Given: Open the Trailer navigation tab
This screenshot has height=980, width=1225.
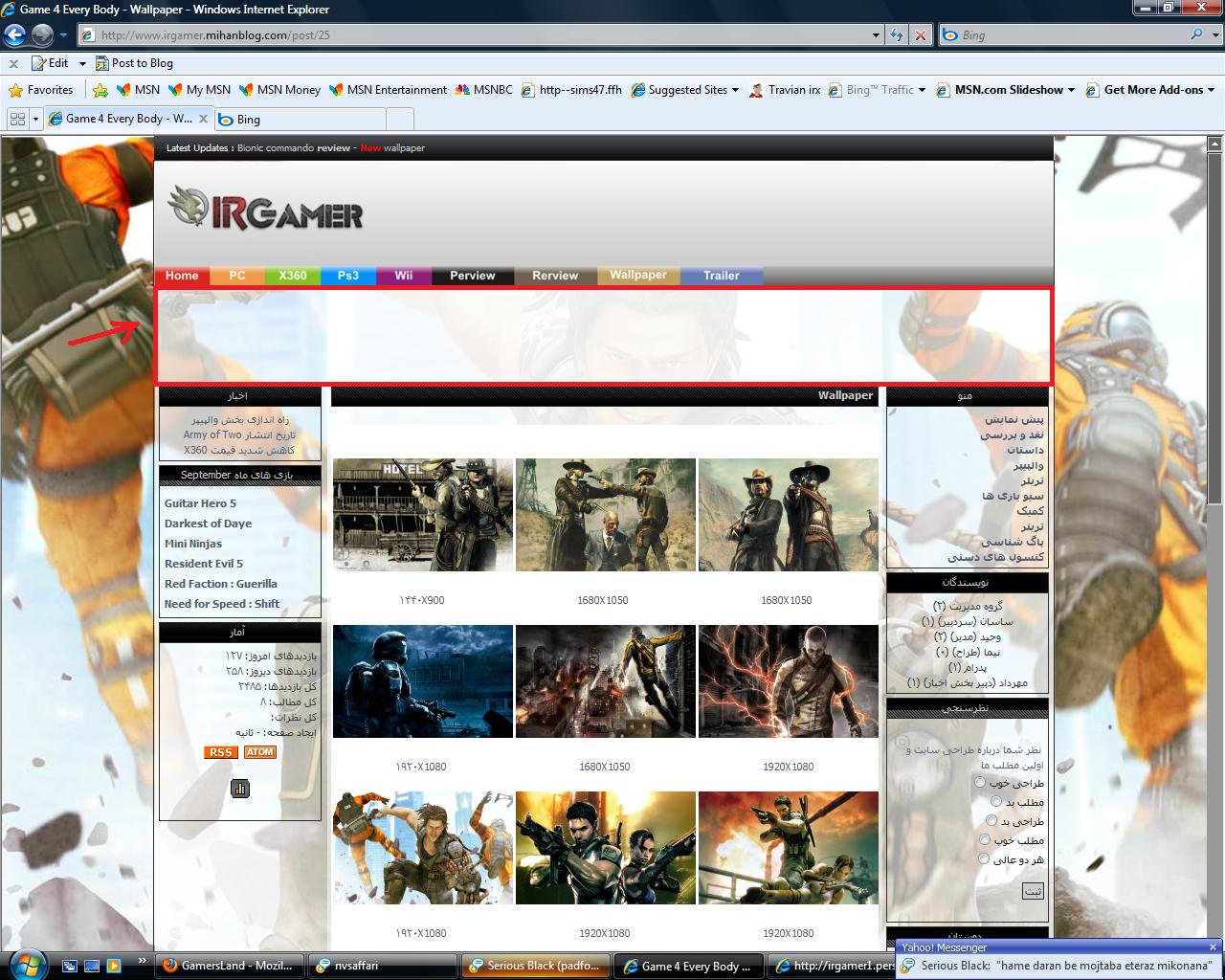Looking at the screenshot, I should click(722, 276).
